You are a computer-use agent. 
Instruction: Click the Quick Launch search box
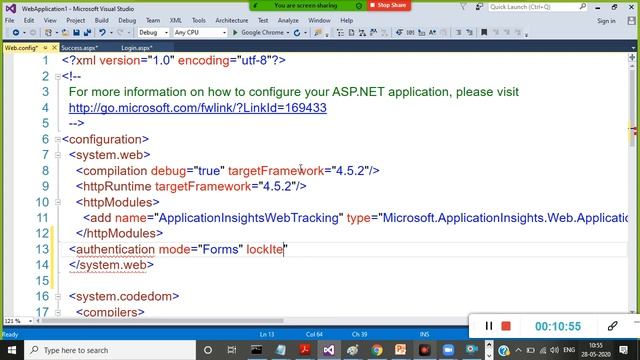537,7
